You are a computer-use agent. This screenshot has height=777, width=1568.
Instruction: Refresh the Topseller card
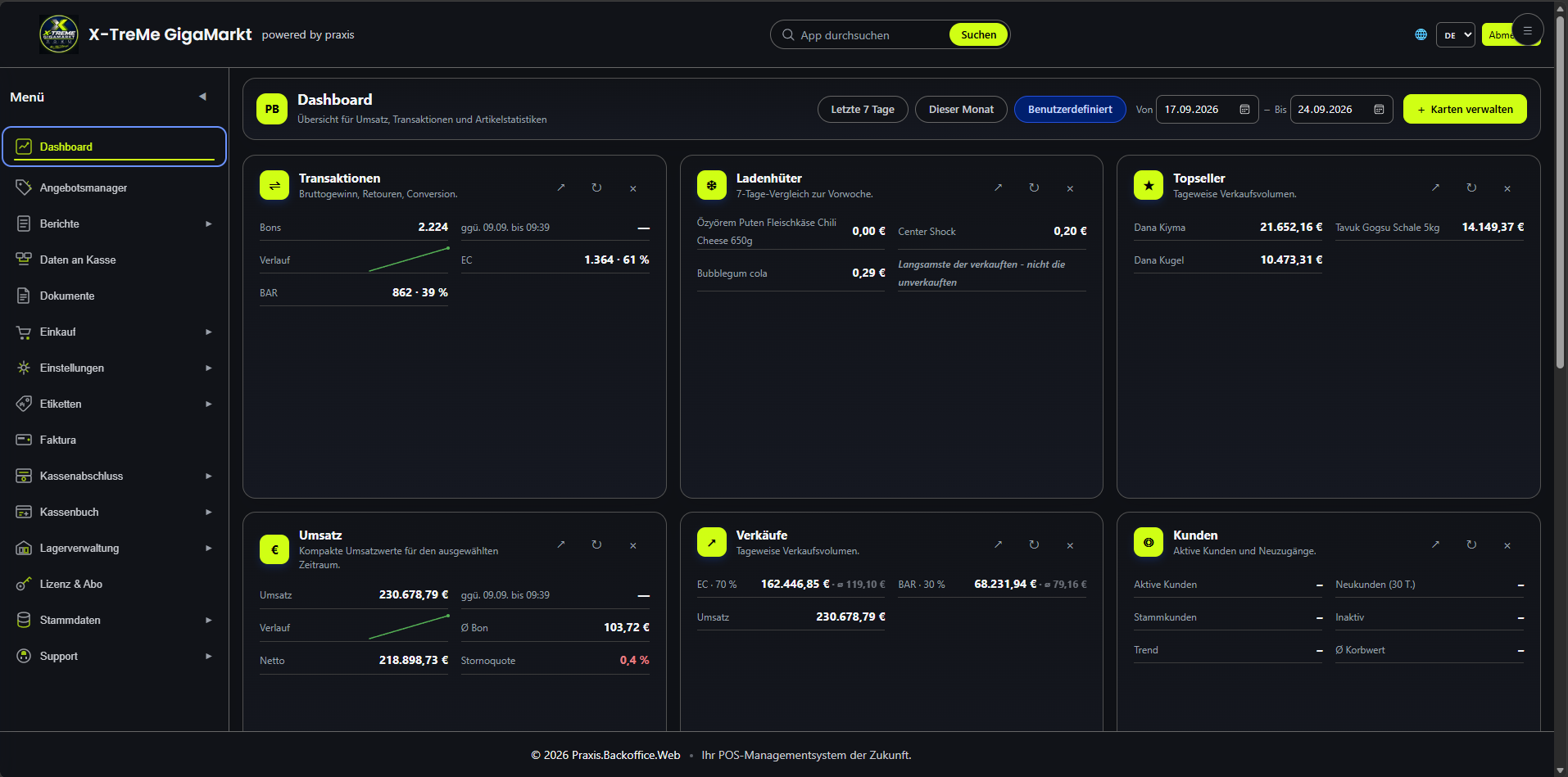pos(1471,187)
